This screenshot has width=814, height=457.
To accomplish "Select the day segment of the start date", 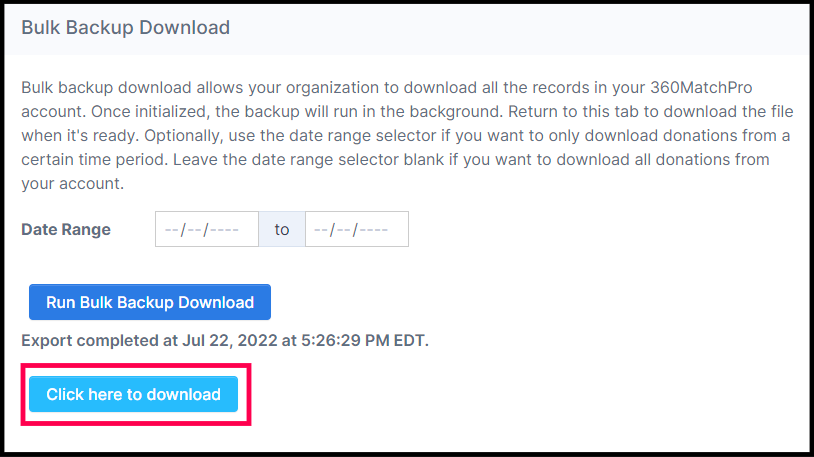I will [x=193, y=230].
